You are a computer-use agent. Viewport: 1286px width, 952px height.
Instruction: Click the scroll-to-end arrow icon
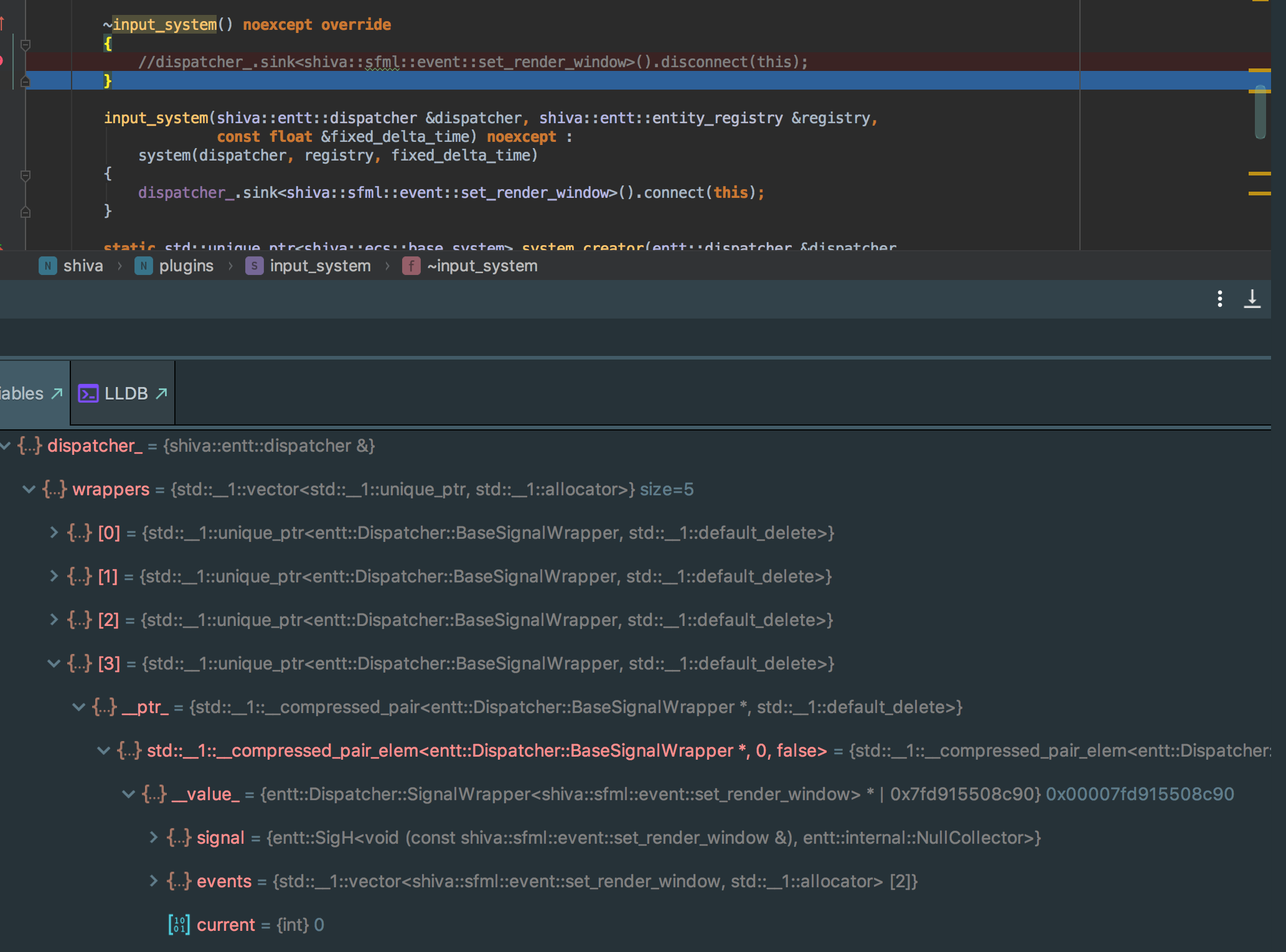[1252, 299]
